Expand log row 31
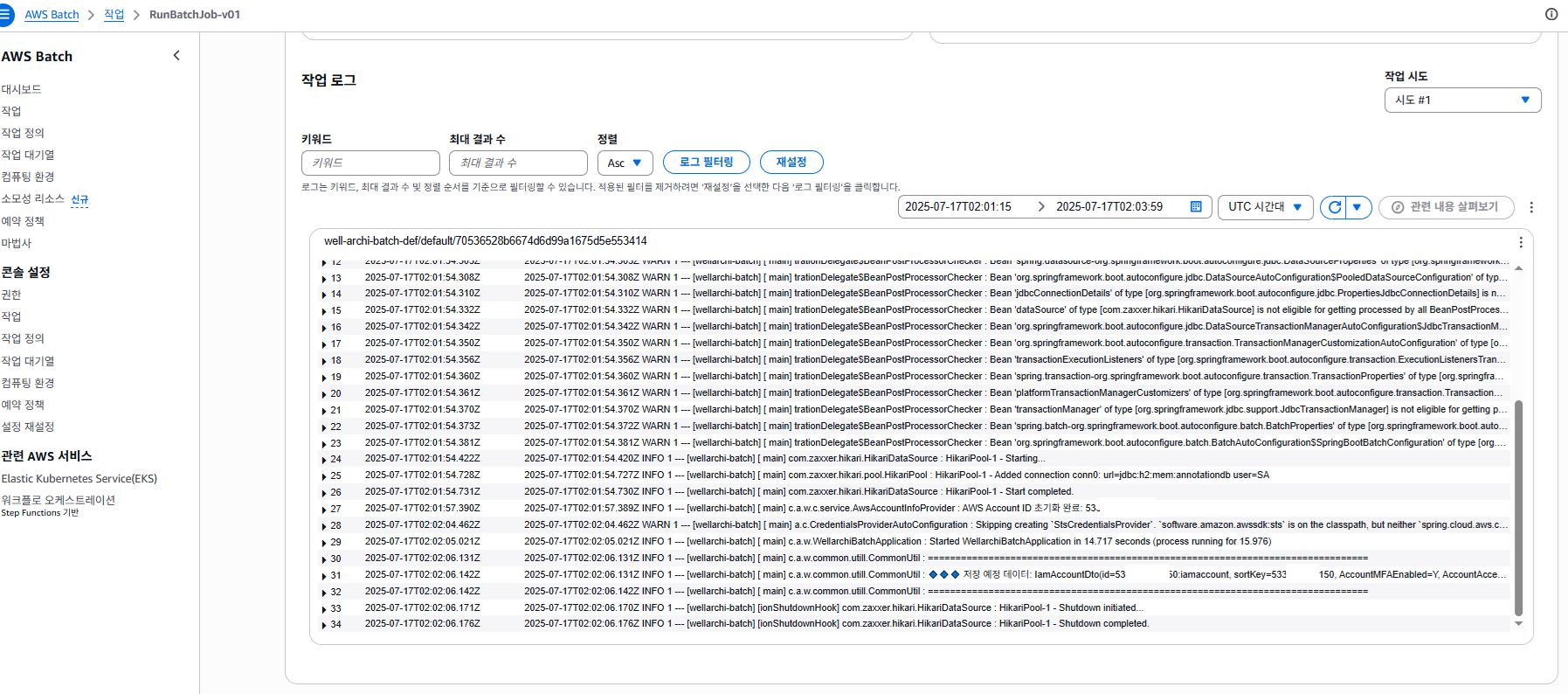1568x694 pixels. tap(324, 576)
